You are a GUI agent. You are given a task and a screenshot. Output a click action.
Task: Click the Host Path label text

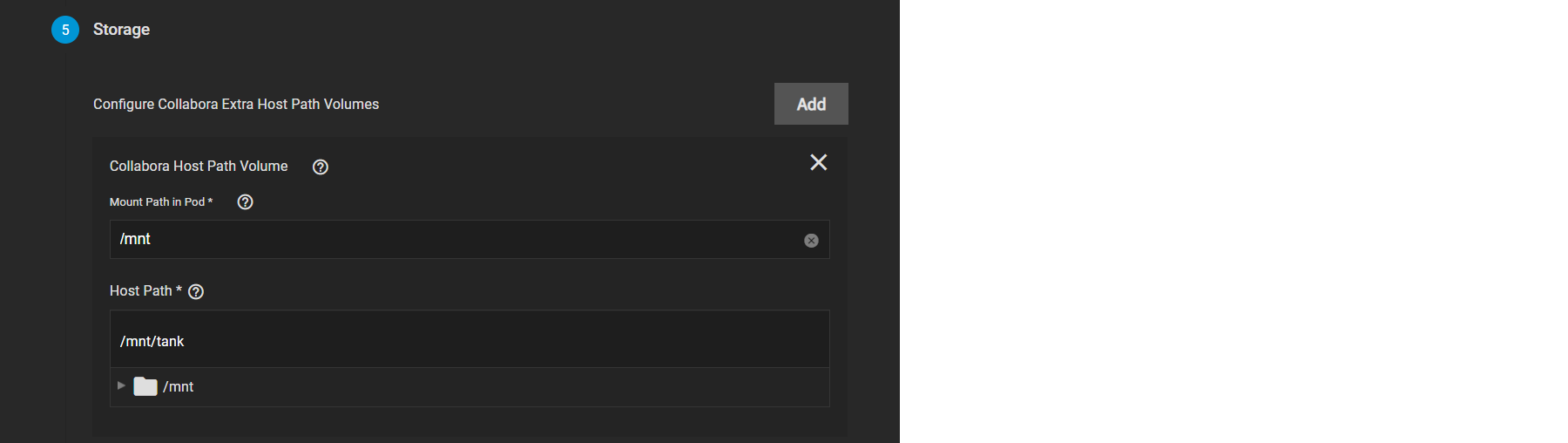point(140,291)
